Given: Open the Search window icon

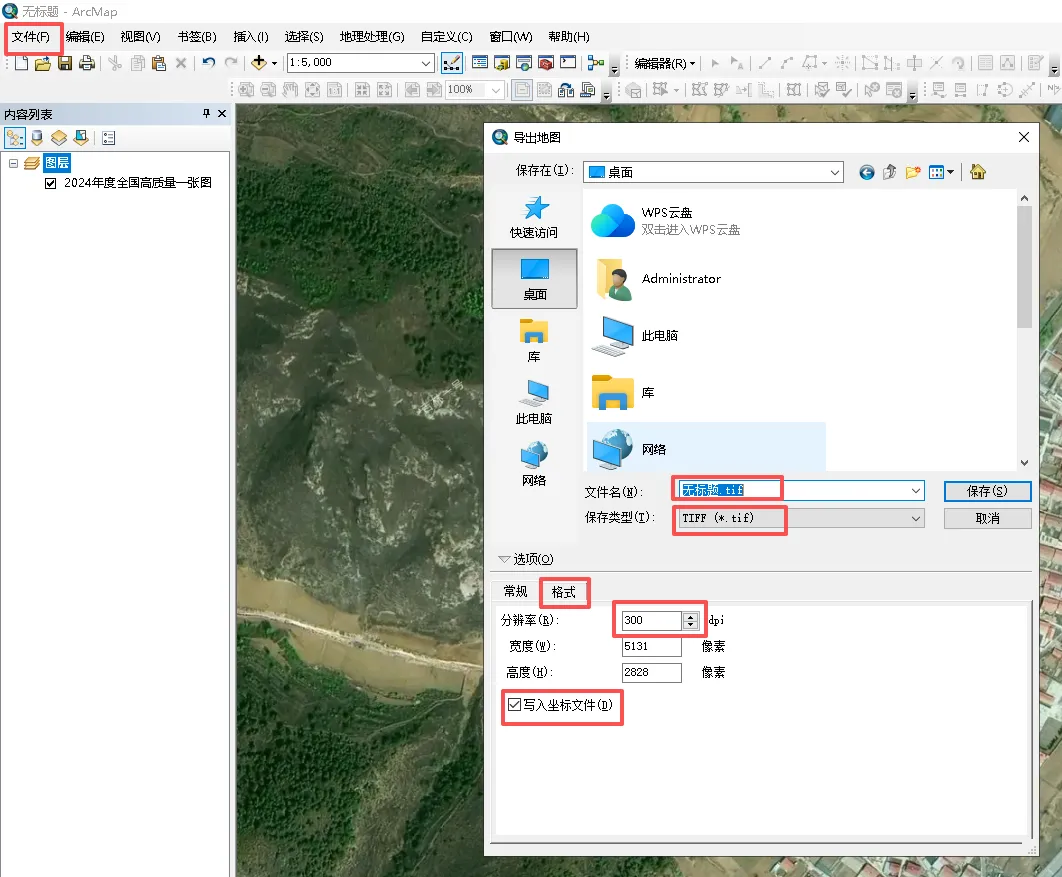Looking at the screenshot, I should click(524, 63).
